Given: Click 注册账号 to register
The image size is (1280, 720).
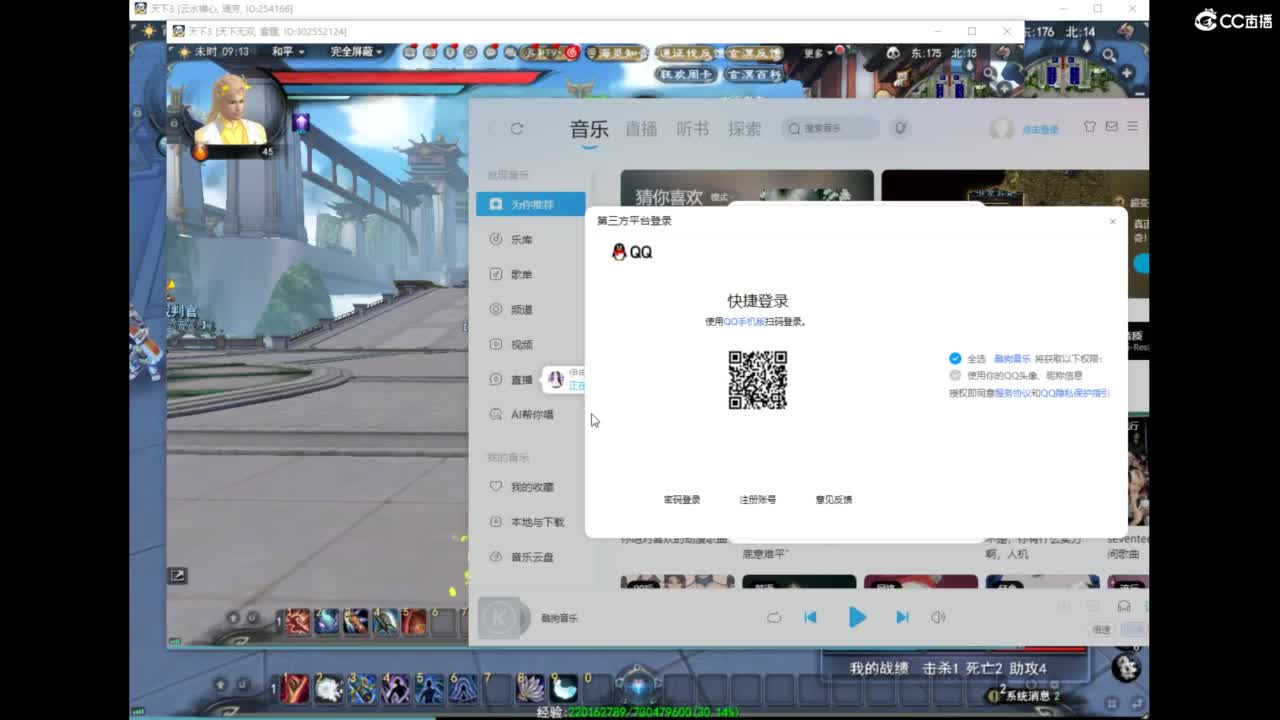Looking at the screenshot, I should tap(757, 499).
